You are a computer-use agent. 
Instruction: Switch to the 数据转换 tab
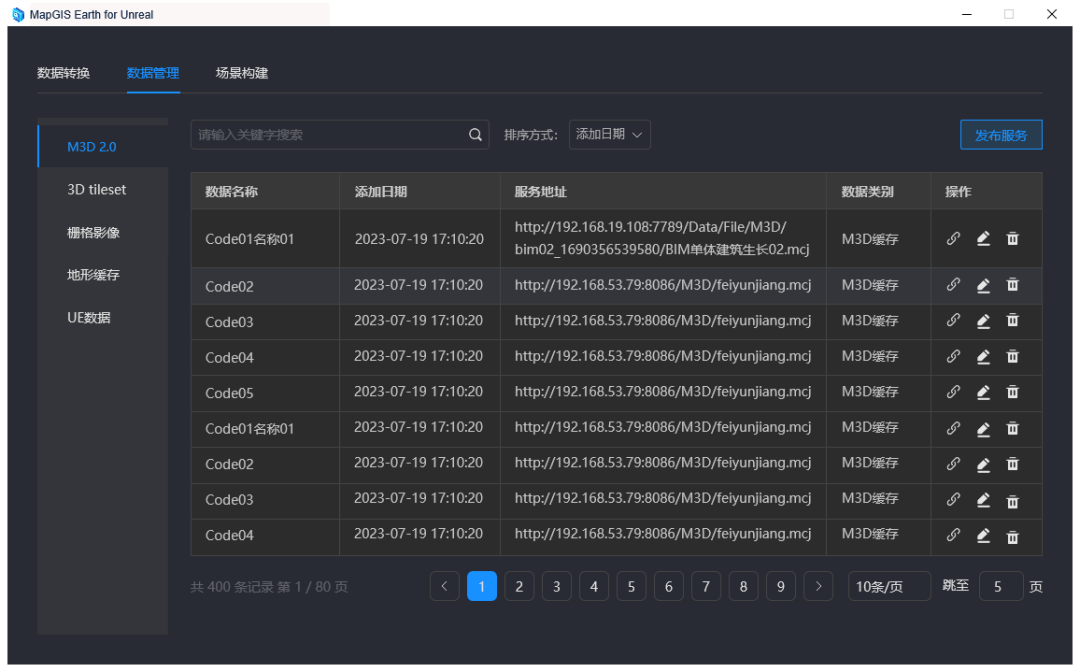coord(64,73)
